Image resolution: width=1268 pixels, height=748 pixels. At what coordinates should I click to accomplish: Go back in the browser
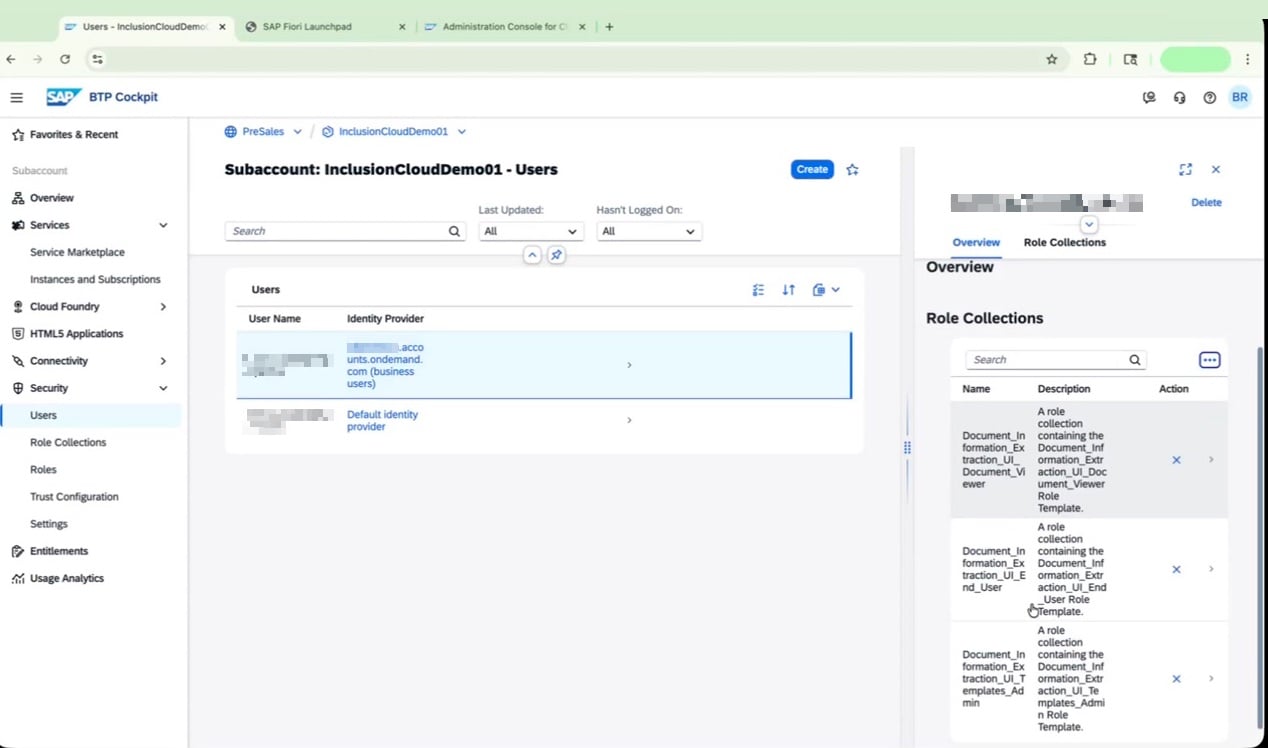[x=11, y=59]
